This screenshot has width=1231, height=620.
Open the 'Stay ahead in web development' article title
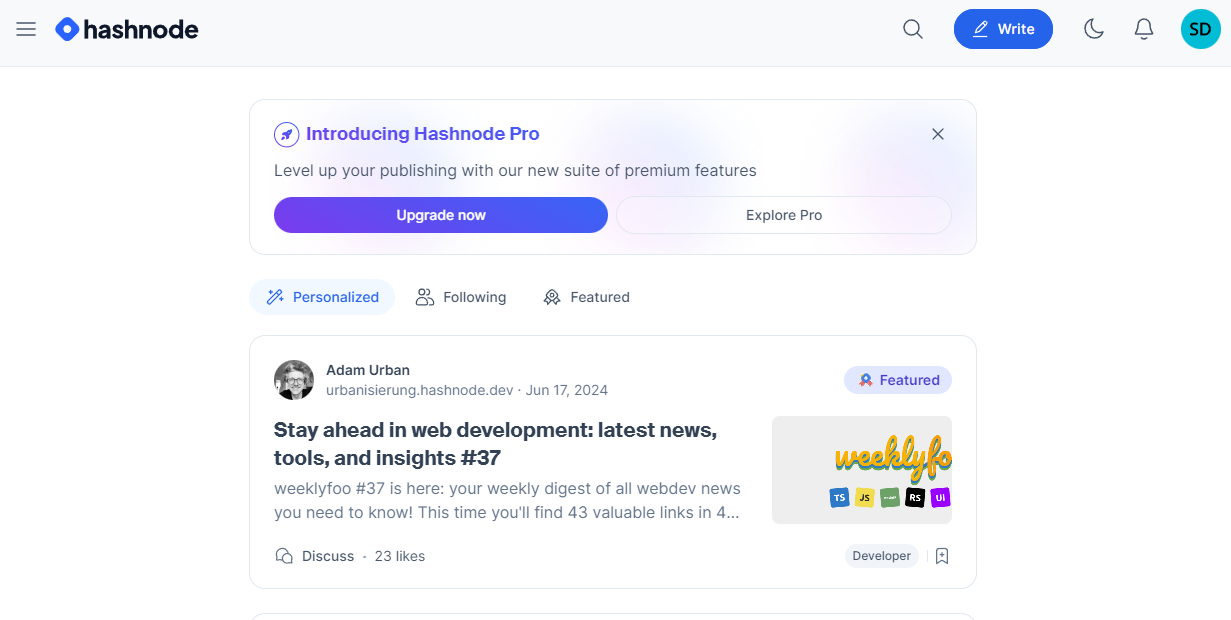tap(496, 444)
